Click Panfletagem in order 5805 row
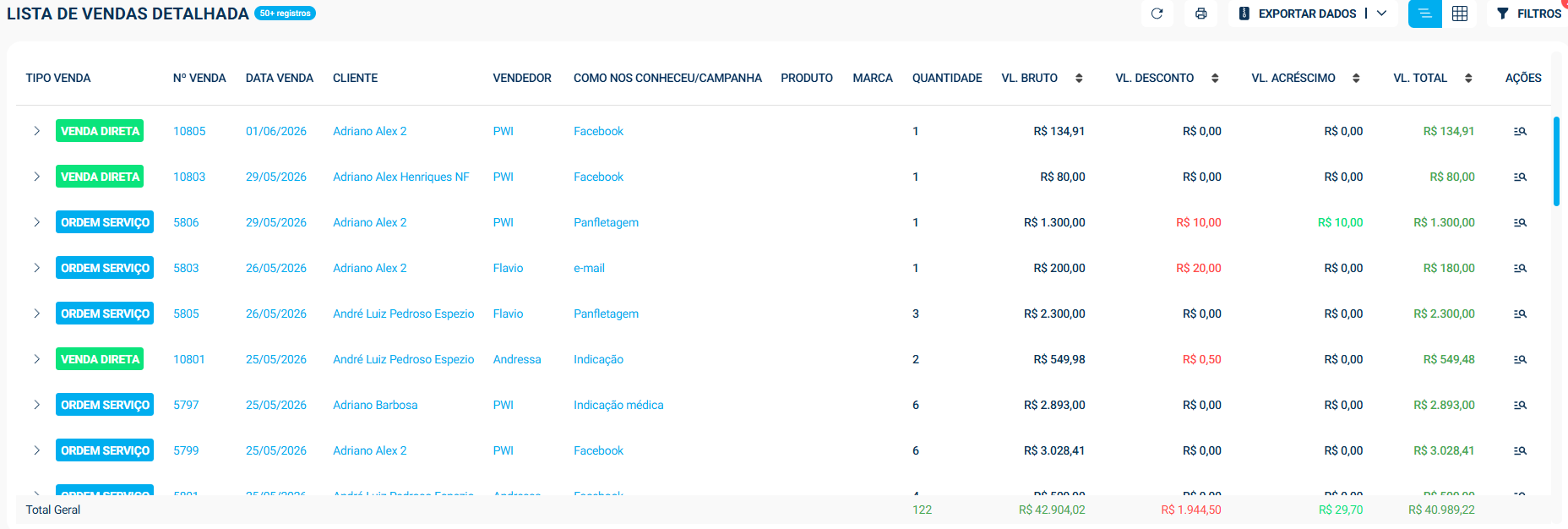This screenshot has height=529, width=1568. (606, 314)
